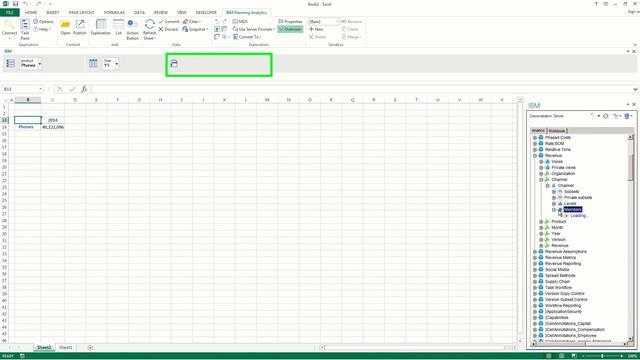Image resolution: width=640 pixels, height=360 pixels.
Task: Switch to the INSERT ribbon tab
Action: pyautogui.click(x=53, y=13)
